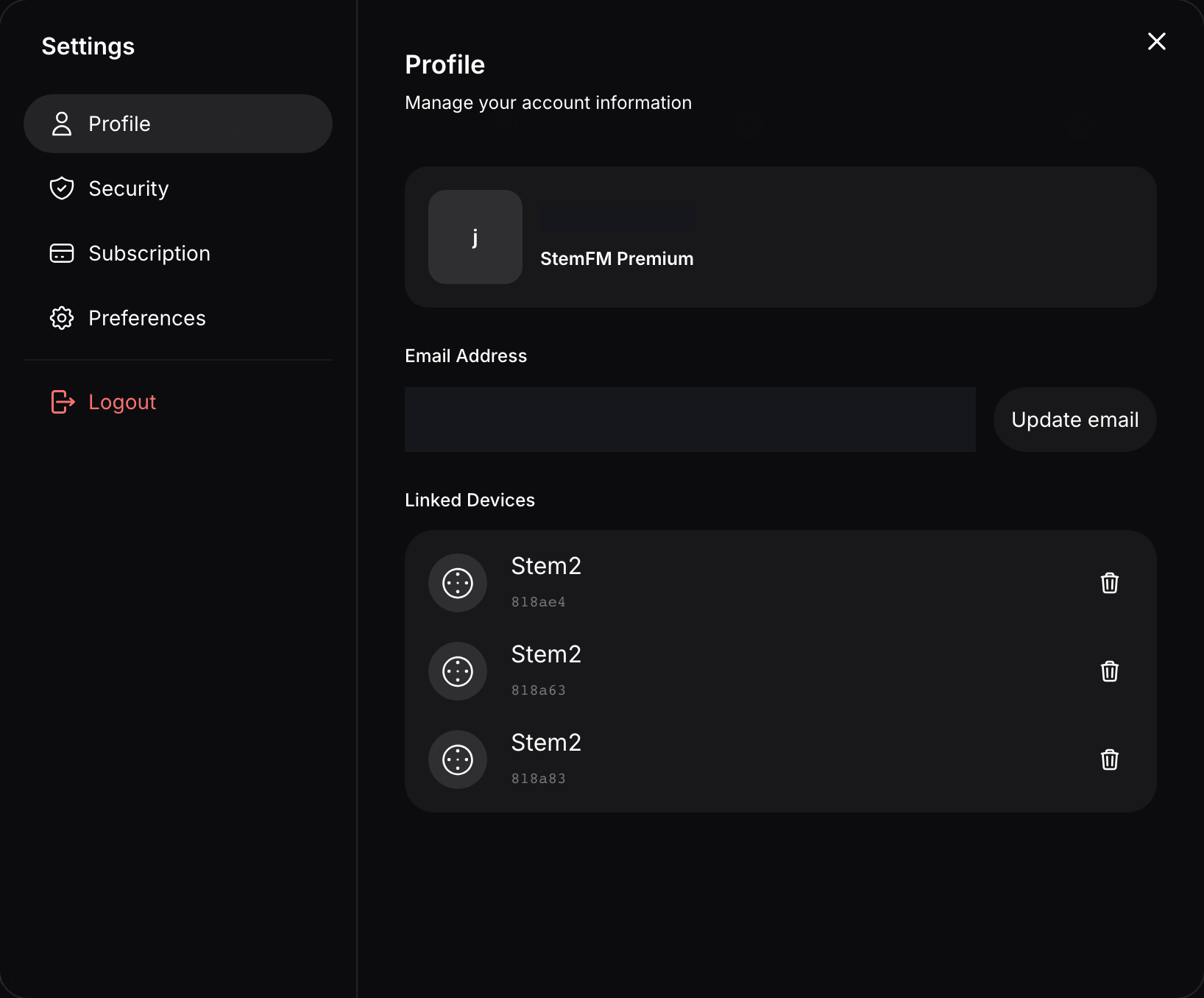Image resolution: width=1204 pixels, height=998 pixels.
Task: Click the device icon for 818ae4
Action: [x=458, y=583]
